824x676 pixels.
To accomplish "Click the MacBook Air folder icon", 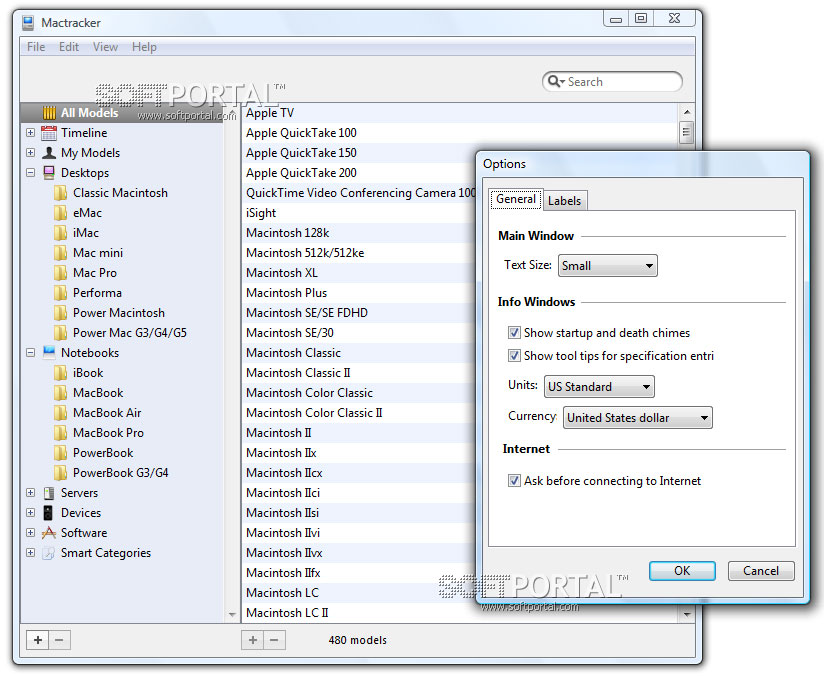I will (60, 413).
